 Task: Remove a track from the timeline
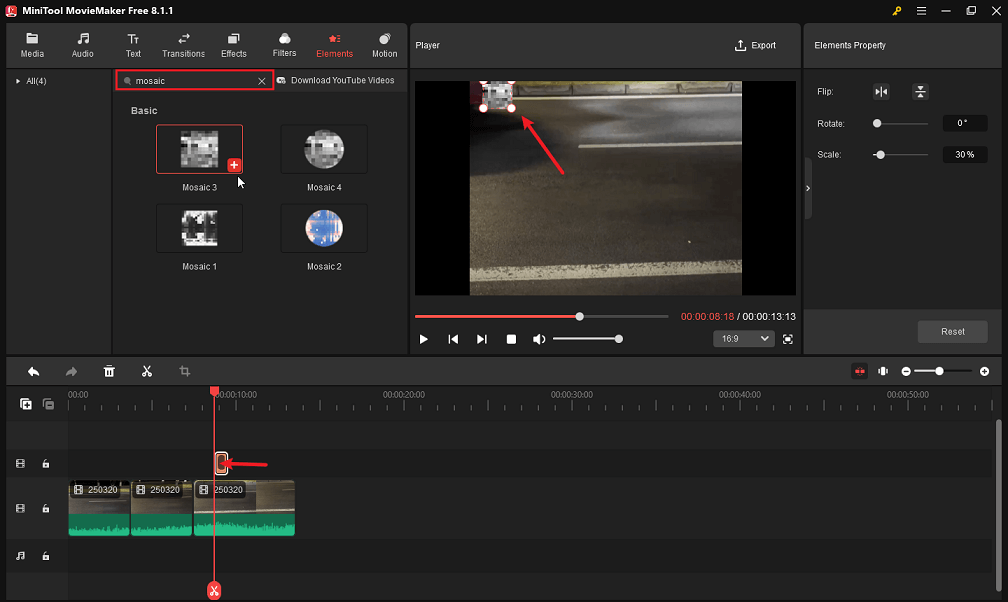48,404
